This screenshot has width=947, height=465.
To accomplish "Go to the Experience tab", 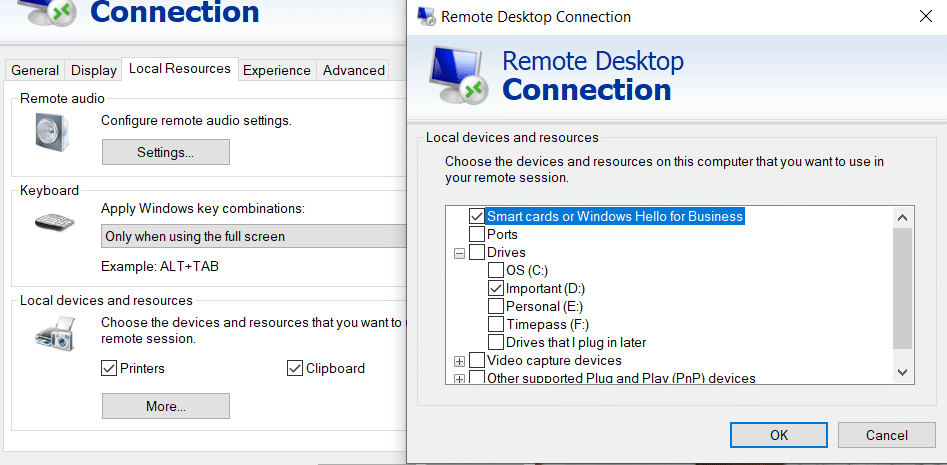I will click(x=277, y=70).
